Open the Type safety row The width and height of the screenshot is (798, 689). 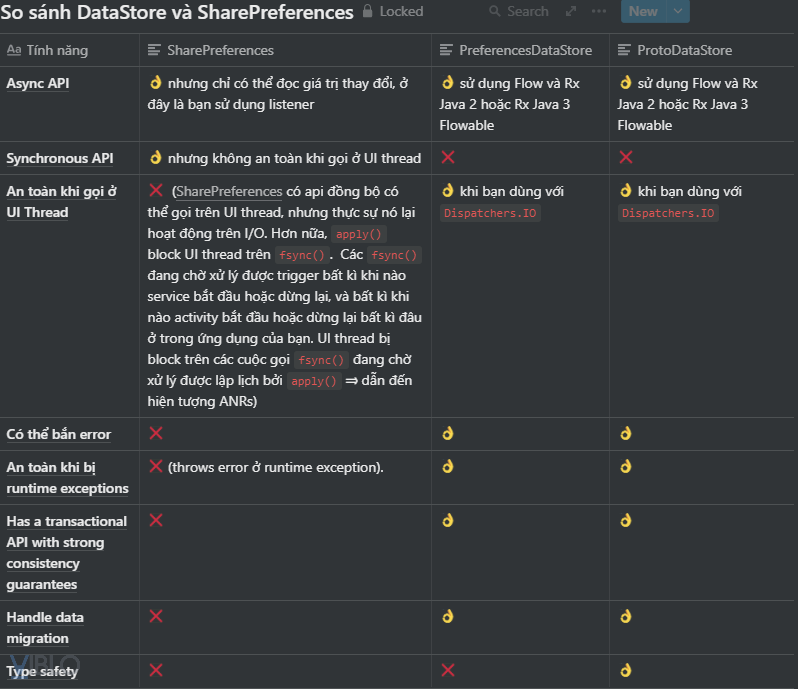pos(42,671)
